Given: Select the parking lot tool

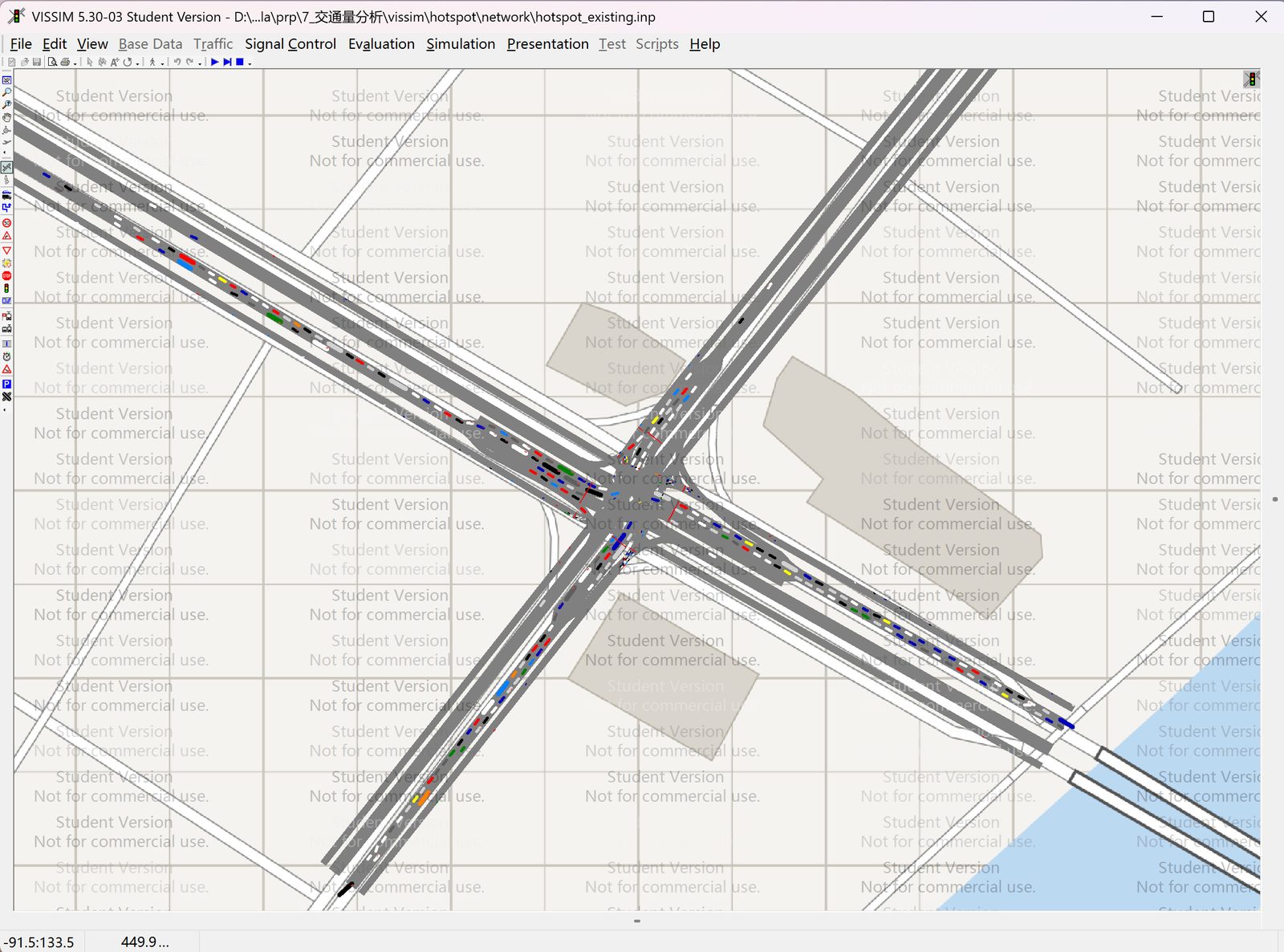Looking at the screenshot, I should [x=6, y=384].
